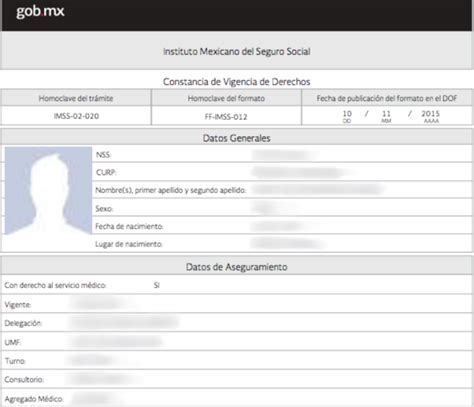This screenshot has height=407, width=474.
Task: Click the Sexo label
Action: coord(104,209)
